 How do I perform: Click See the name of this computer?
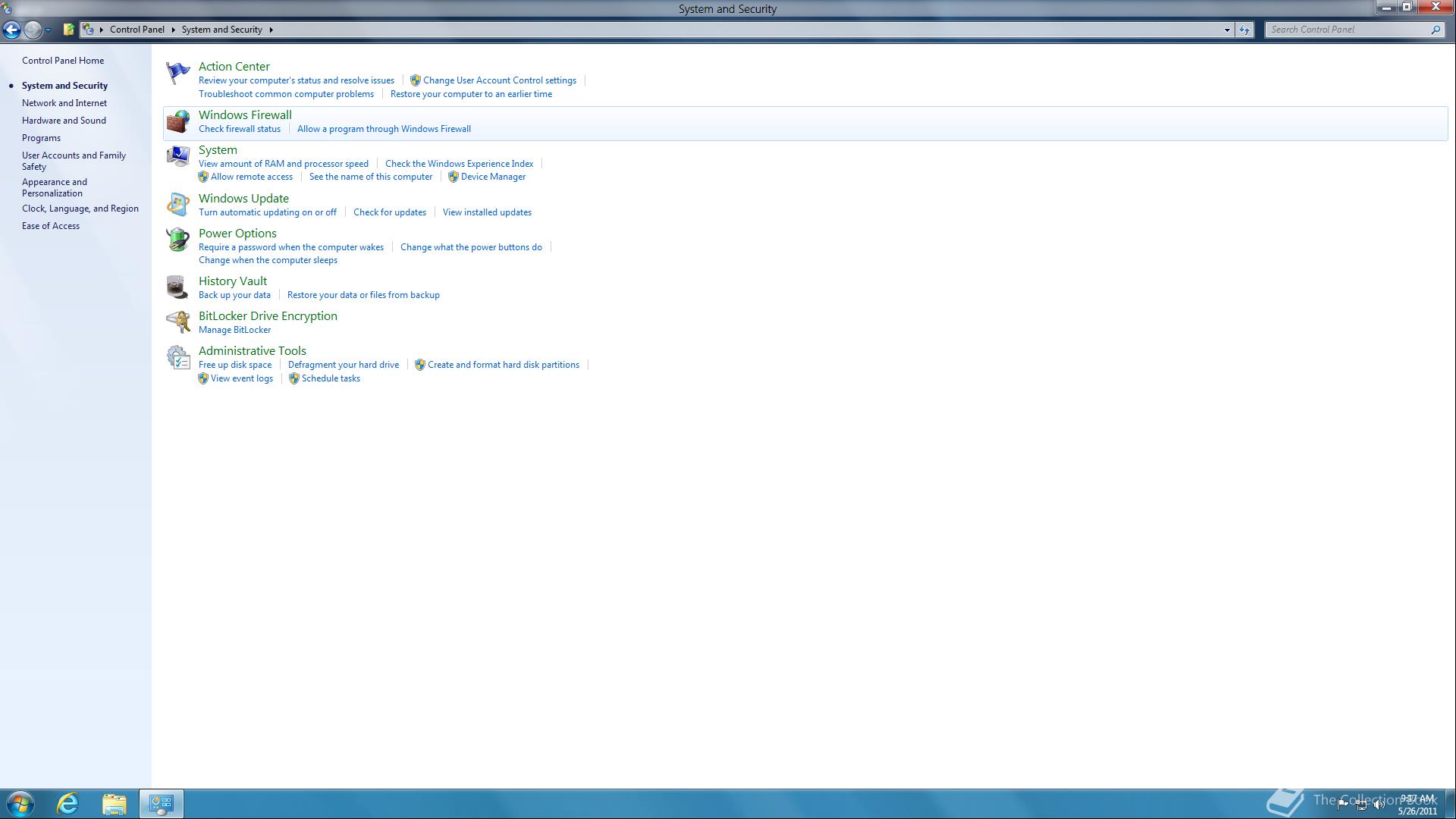(x=371, y=177)
